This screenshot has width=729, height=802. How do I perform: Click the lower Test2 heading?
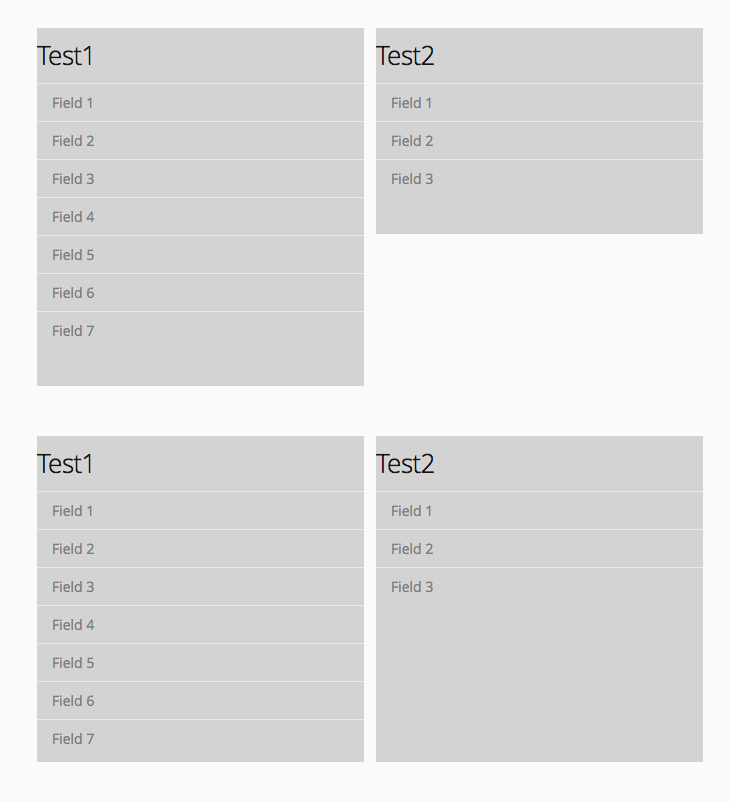click(x=406, y=464)
